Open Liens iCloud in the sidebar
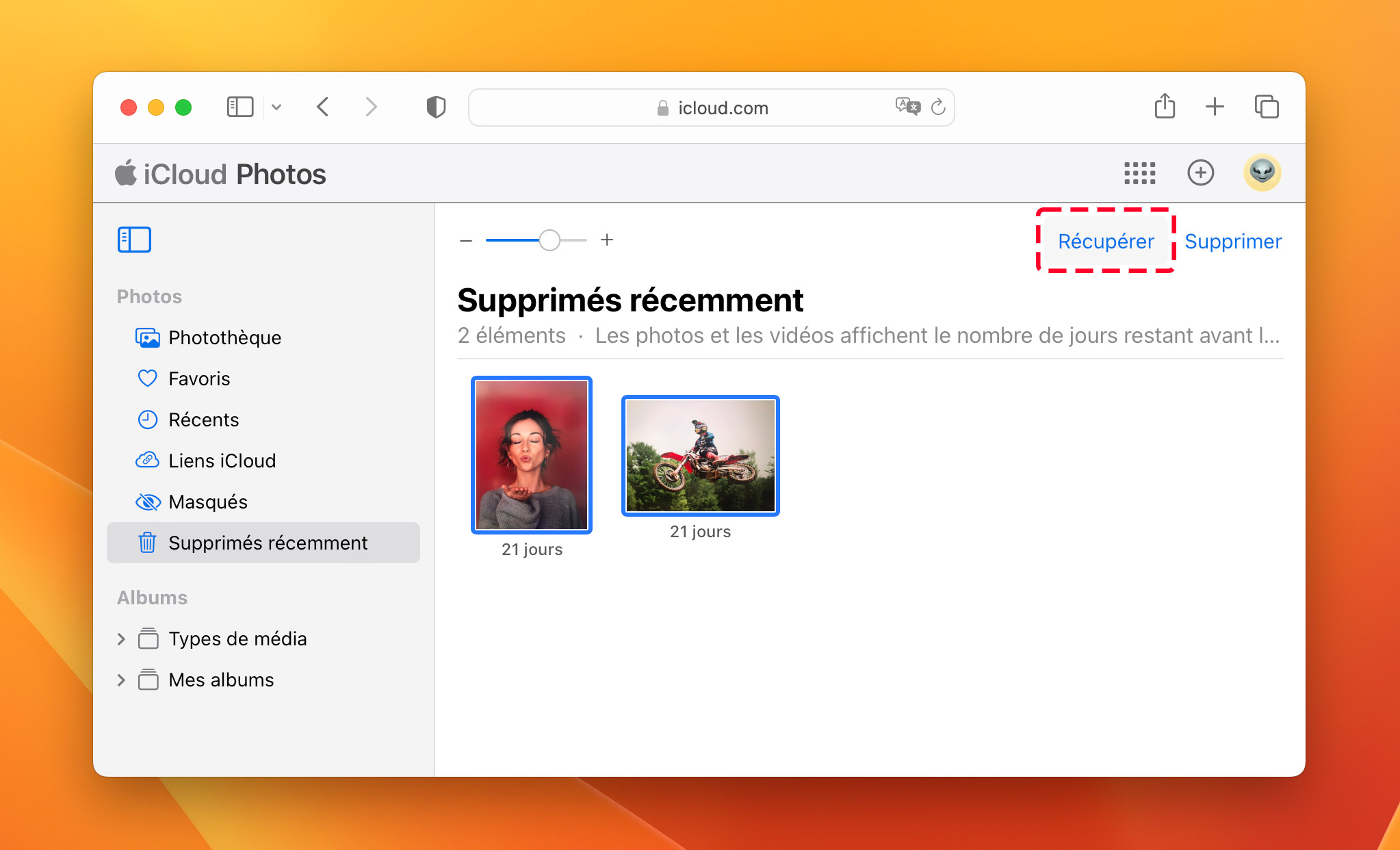1400x850 pixels. click(263, 461)
